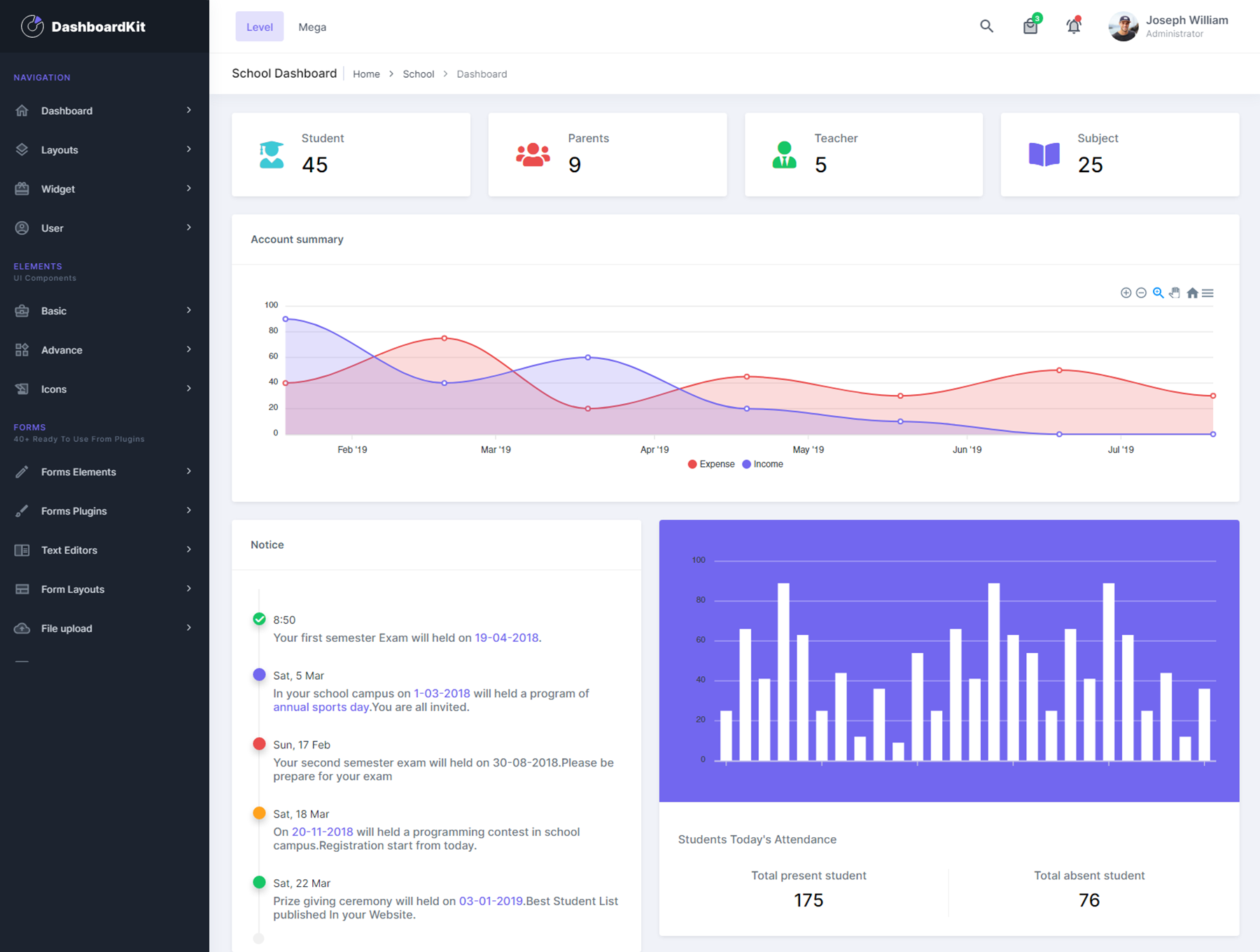
Task: Reset chart zoom with the home icon
Action: (x=1192, y=293)
